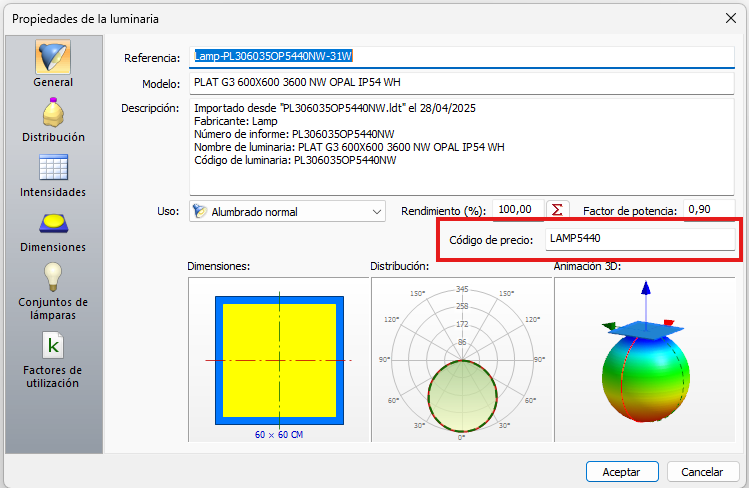Select the General section icon

(53, 57)
